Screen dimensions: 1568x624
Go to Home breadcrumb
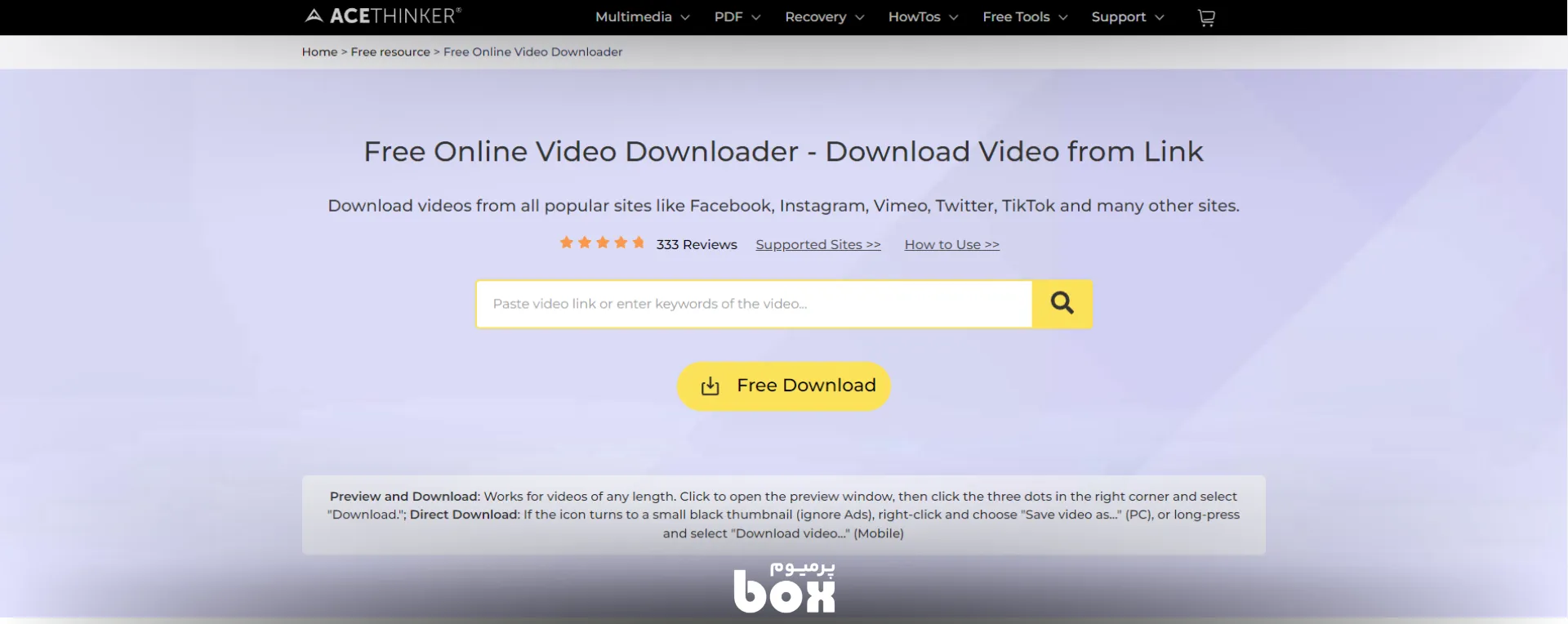(x=319, y=51)
